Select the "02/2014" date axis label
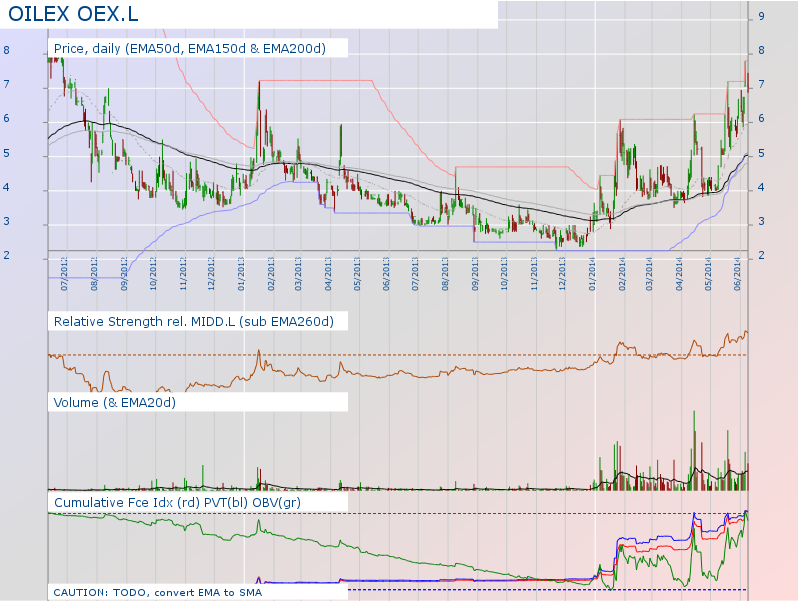The image size is (800, 602). point(622,274)
